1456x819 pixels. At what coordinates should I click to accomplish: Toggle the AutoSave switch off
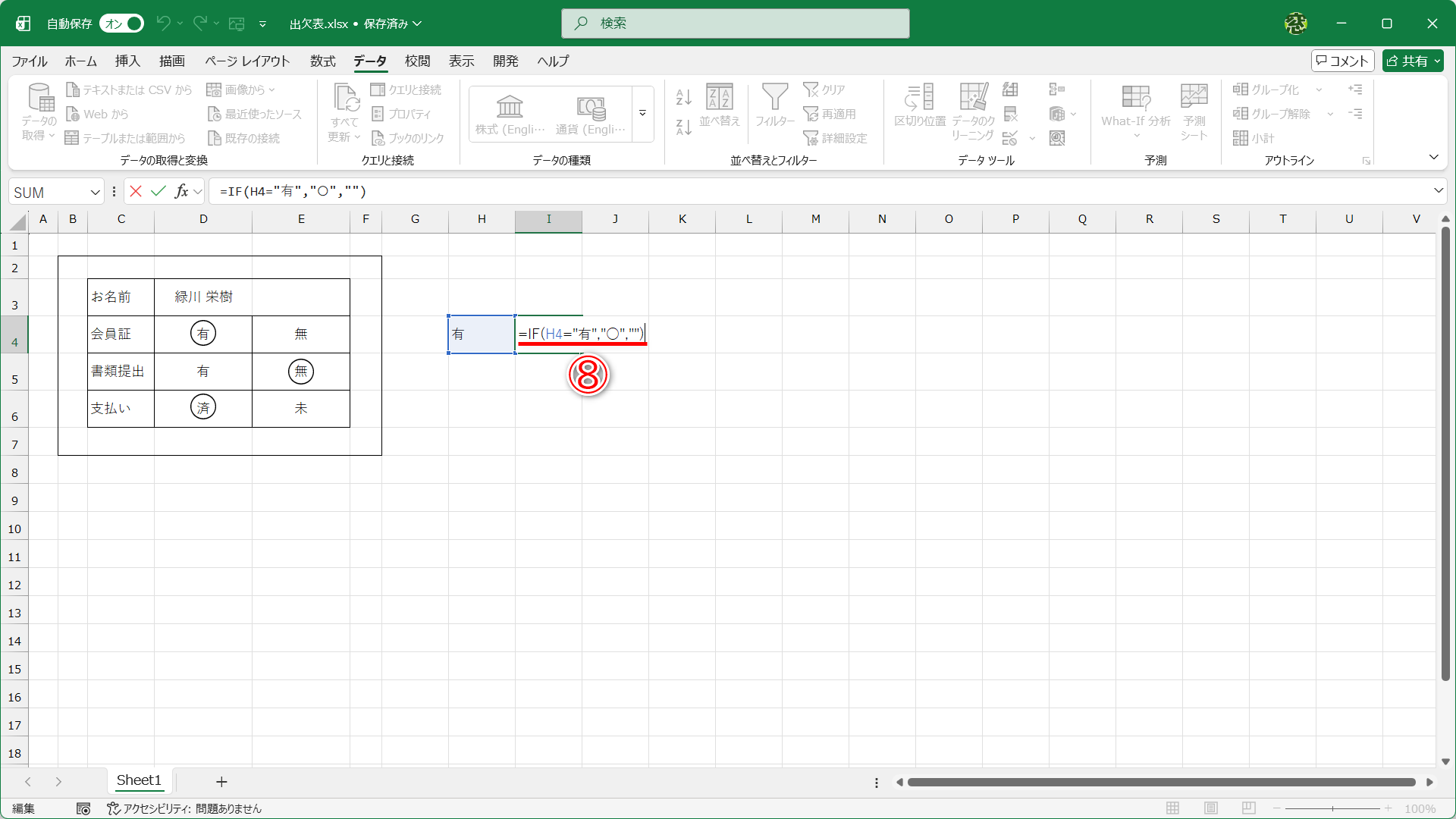122,24
